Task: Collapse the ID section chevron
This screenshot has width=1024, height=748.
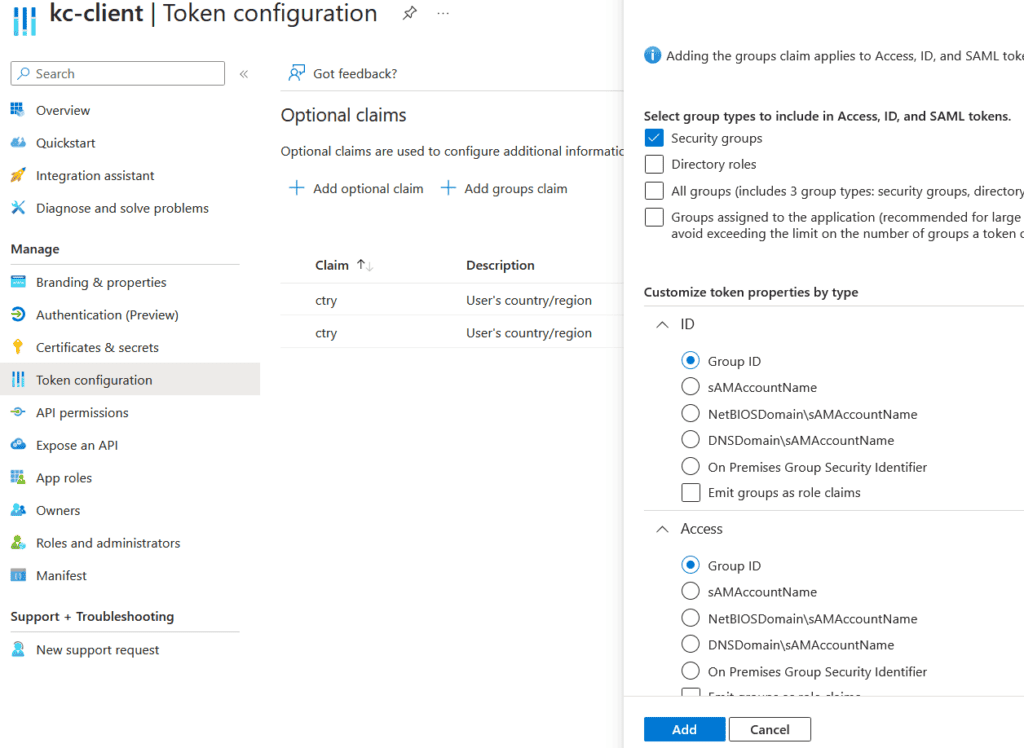Action: pyautogui.click(x=662, y=325)
